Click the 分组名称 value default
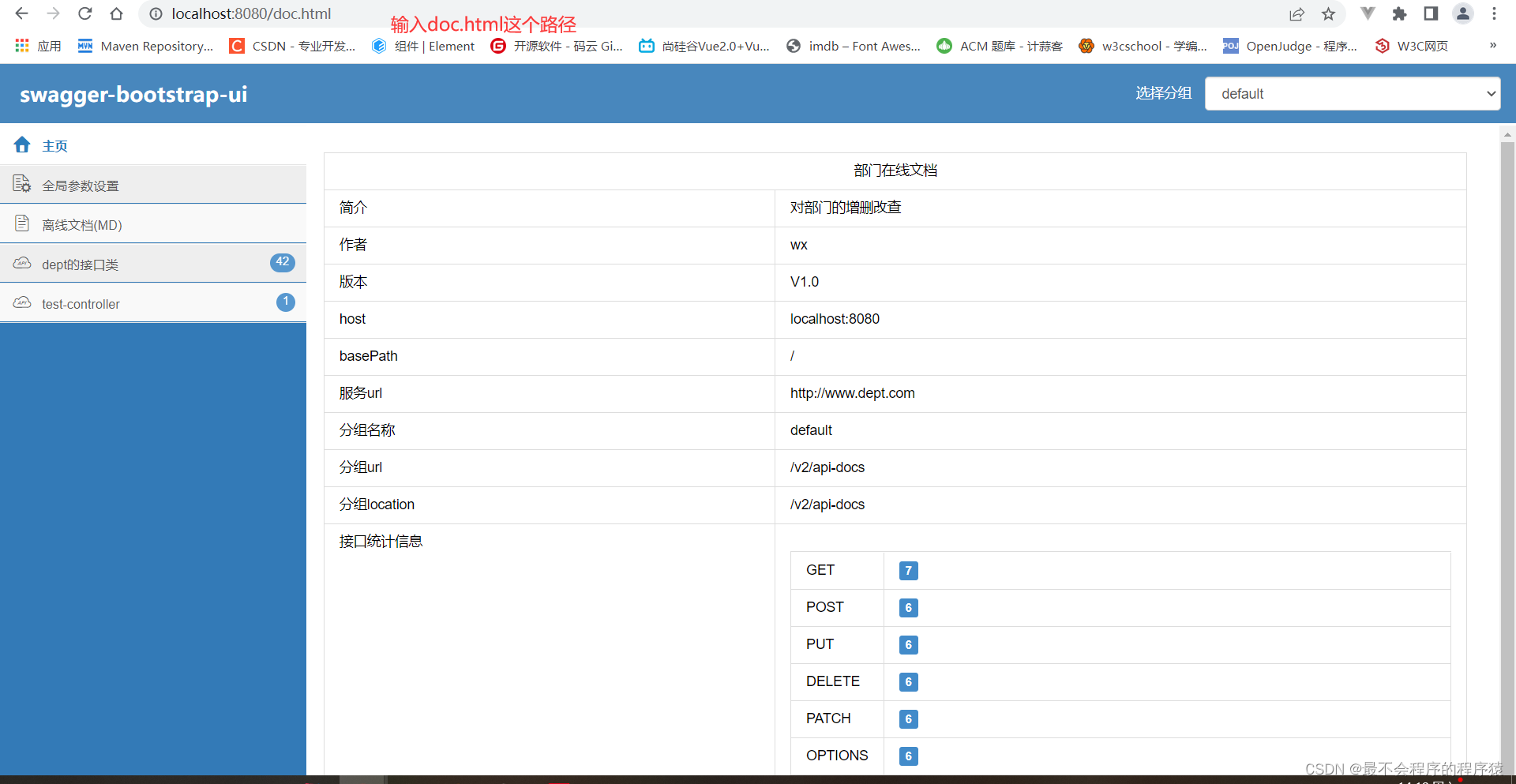Viewport: 1516px width, 784px height. click(811, 430)
